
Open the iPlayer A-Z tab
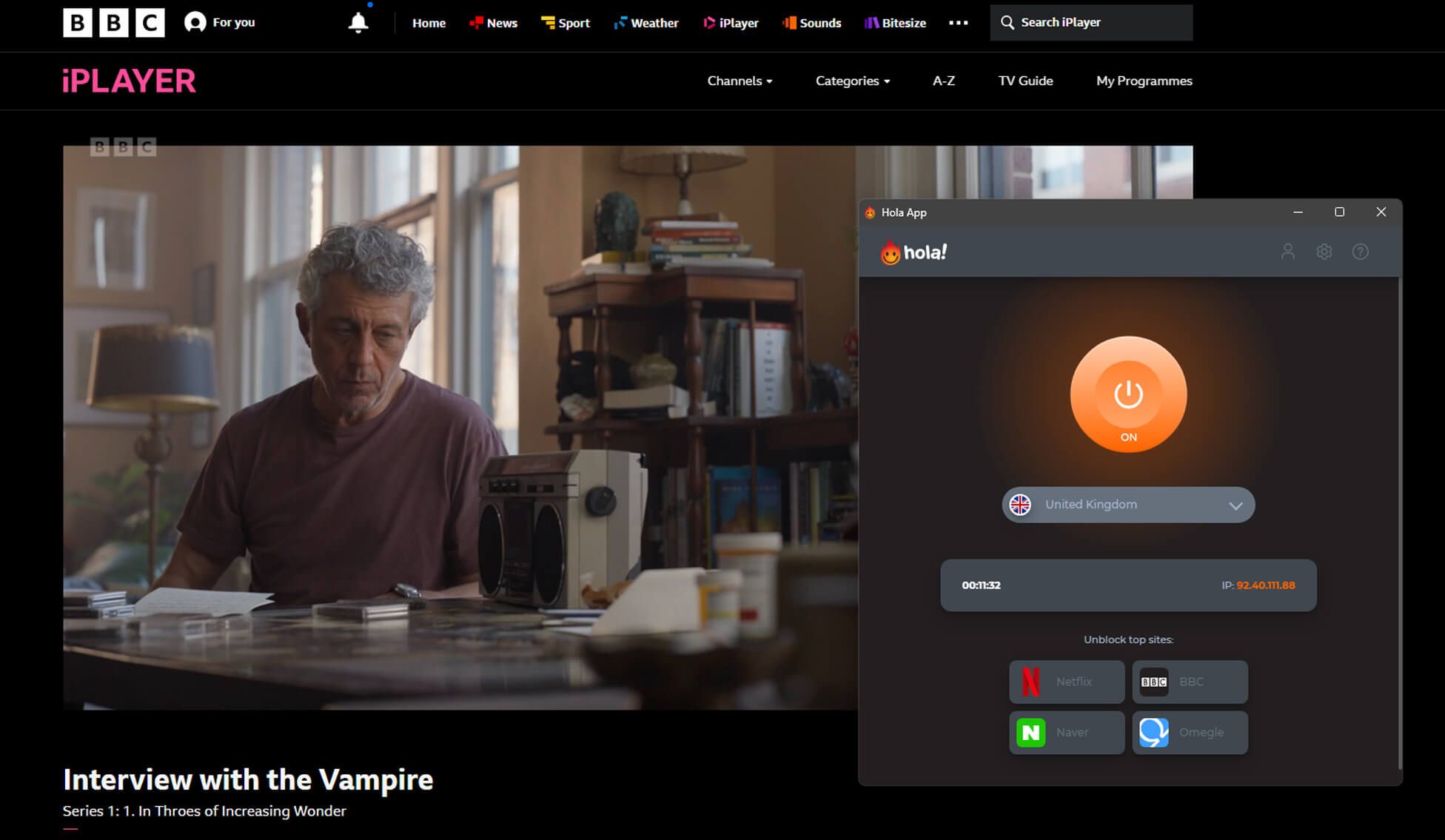944,81
